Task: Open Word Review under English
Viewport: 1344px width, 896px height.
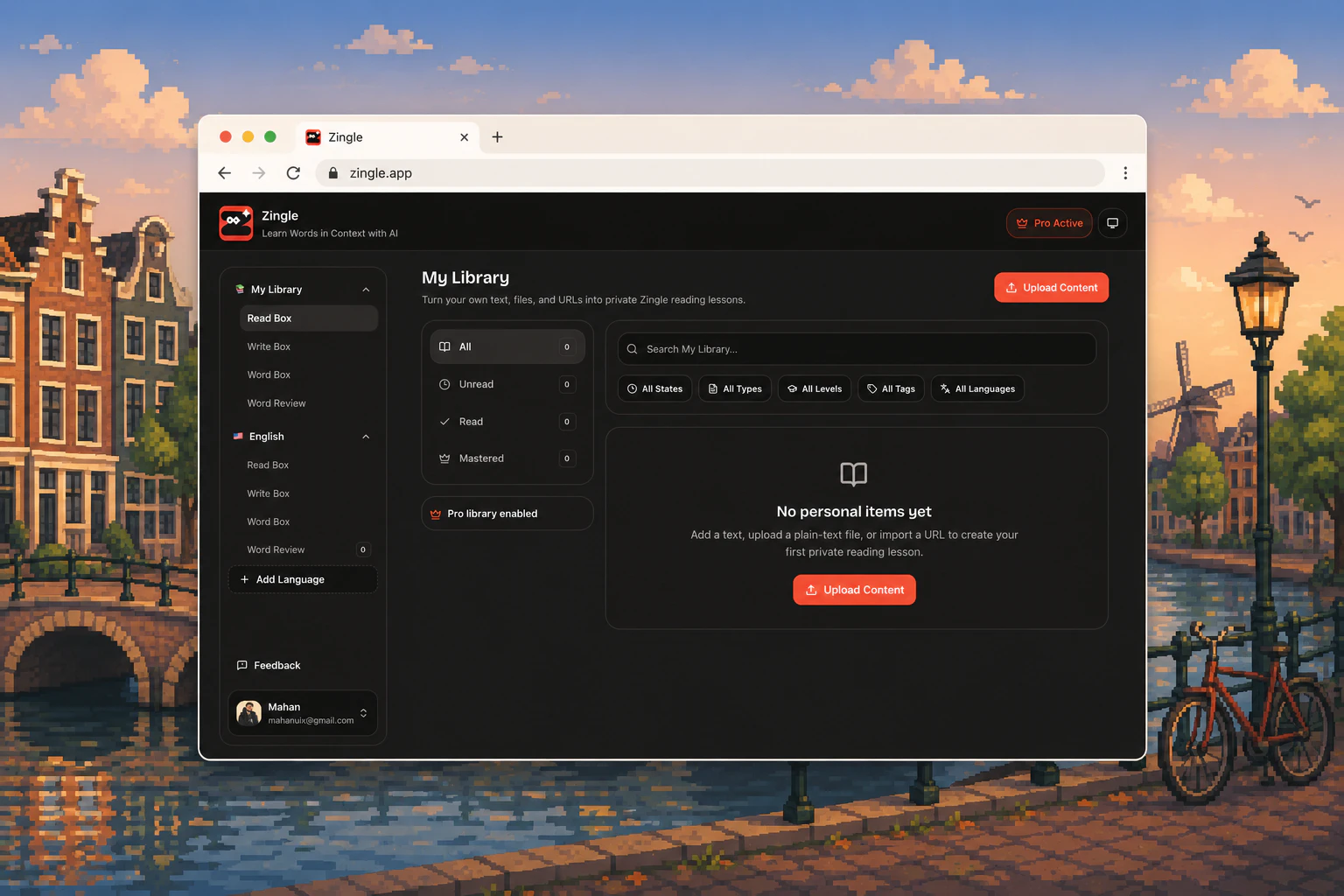Action: pyautogui.click(x=308, y=549)
